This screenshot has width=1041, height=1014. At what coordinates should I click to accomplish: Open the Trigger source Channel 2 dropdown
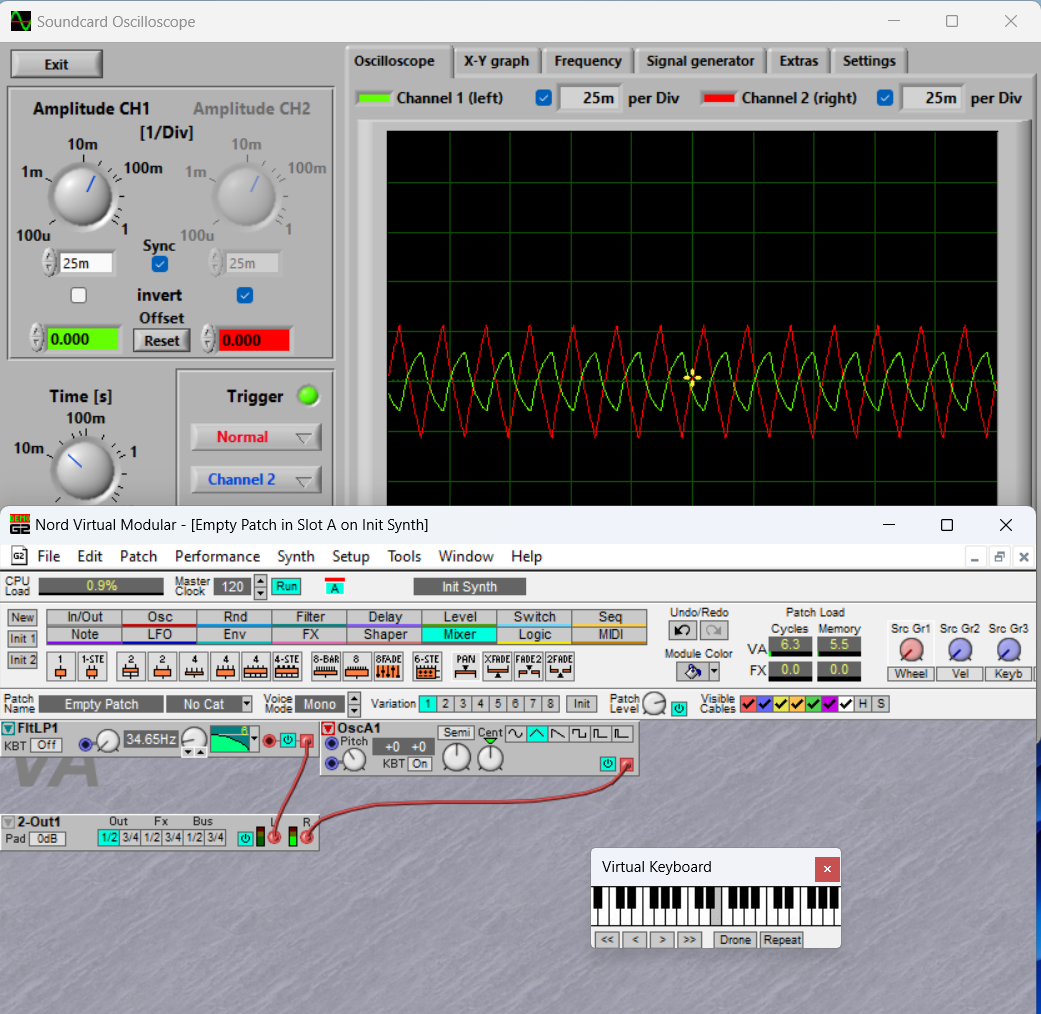click(x=256, y=479)
